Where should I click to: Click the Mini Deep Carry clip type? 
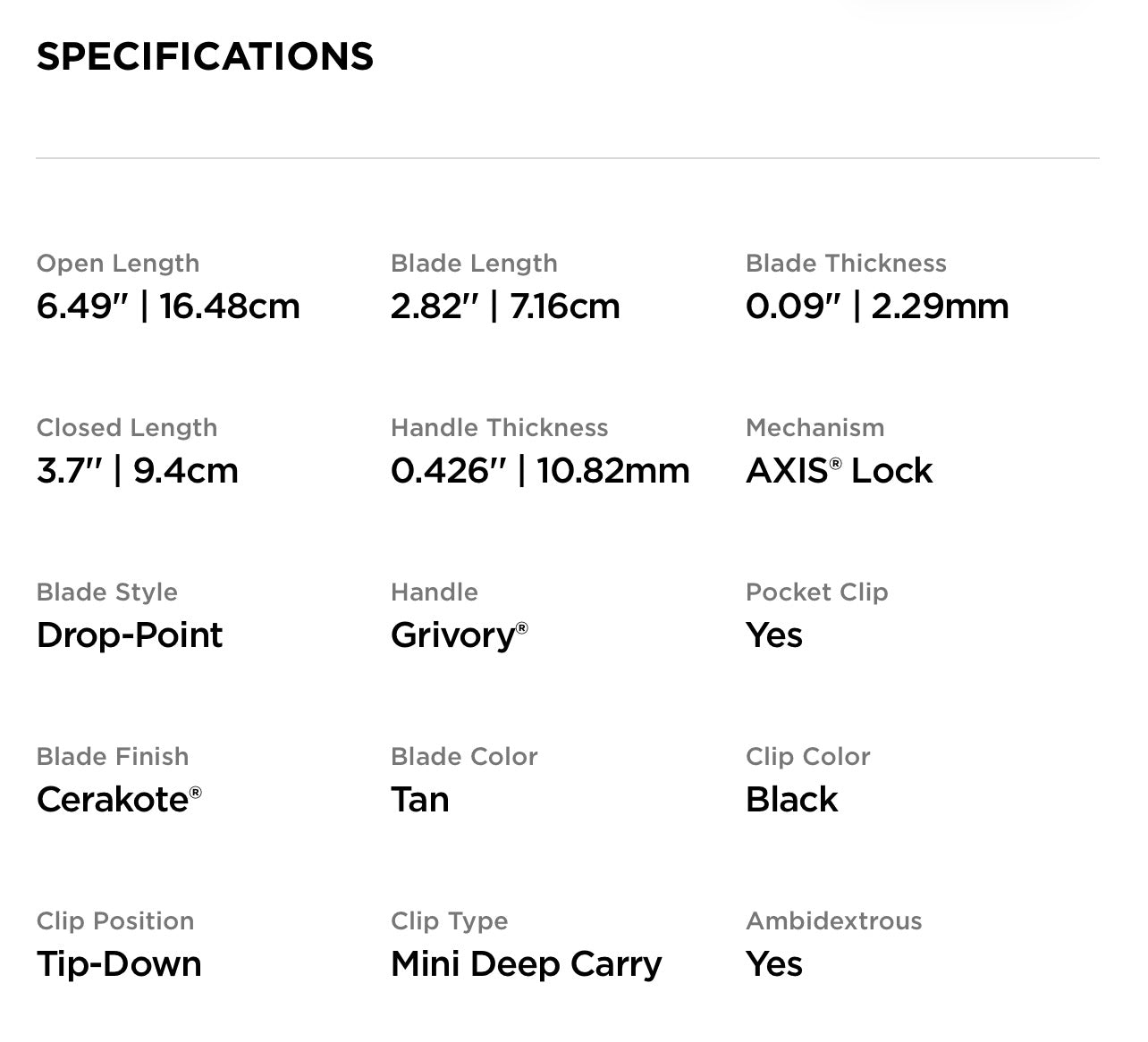pyautogui.click(x=527, y=965)
